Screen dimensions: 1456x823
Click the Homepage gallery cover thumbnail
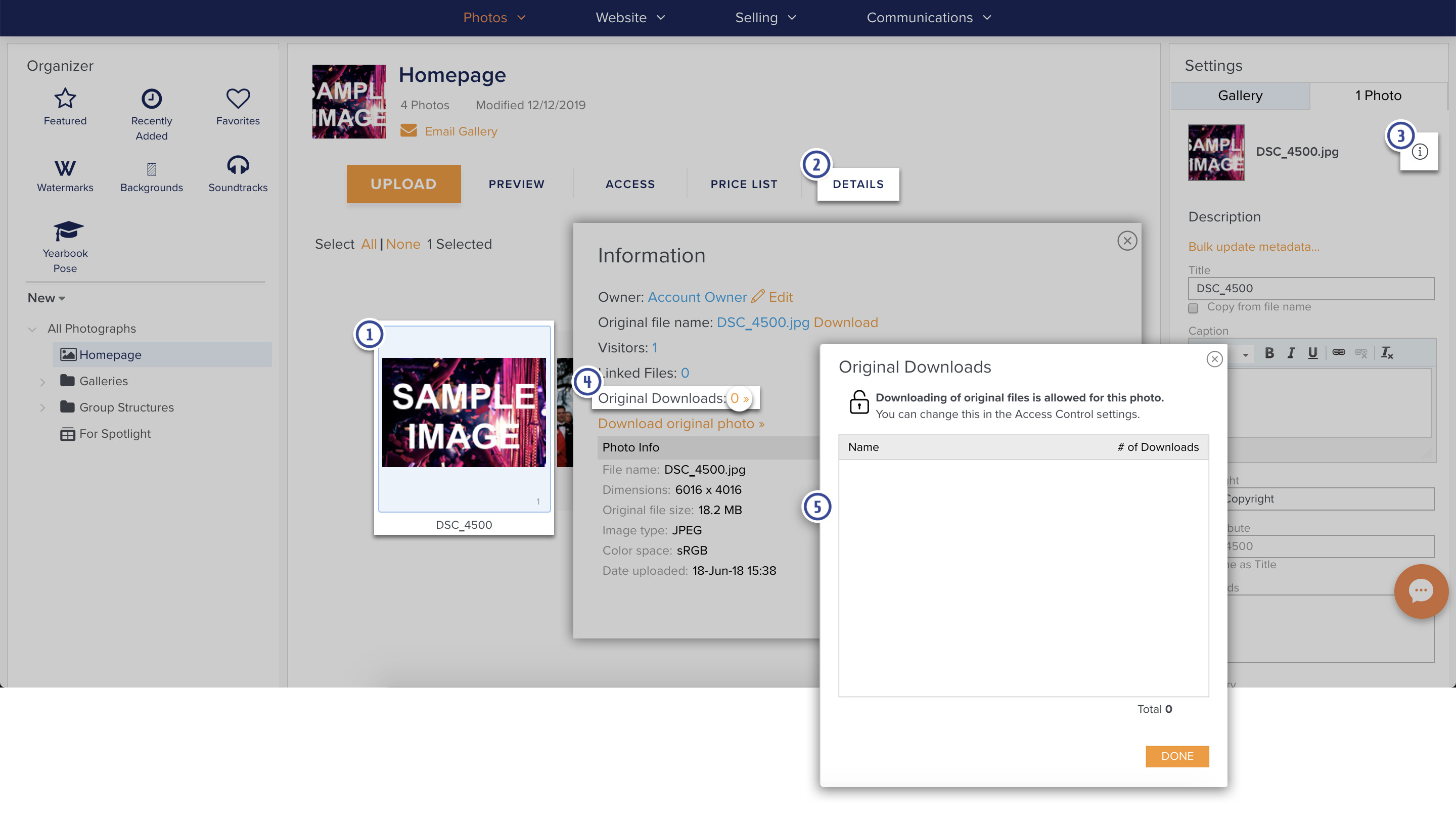349,101
